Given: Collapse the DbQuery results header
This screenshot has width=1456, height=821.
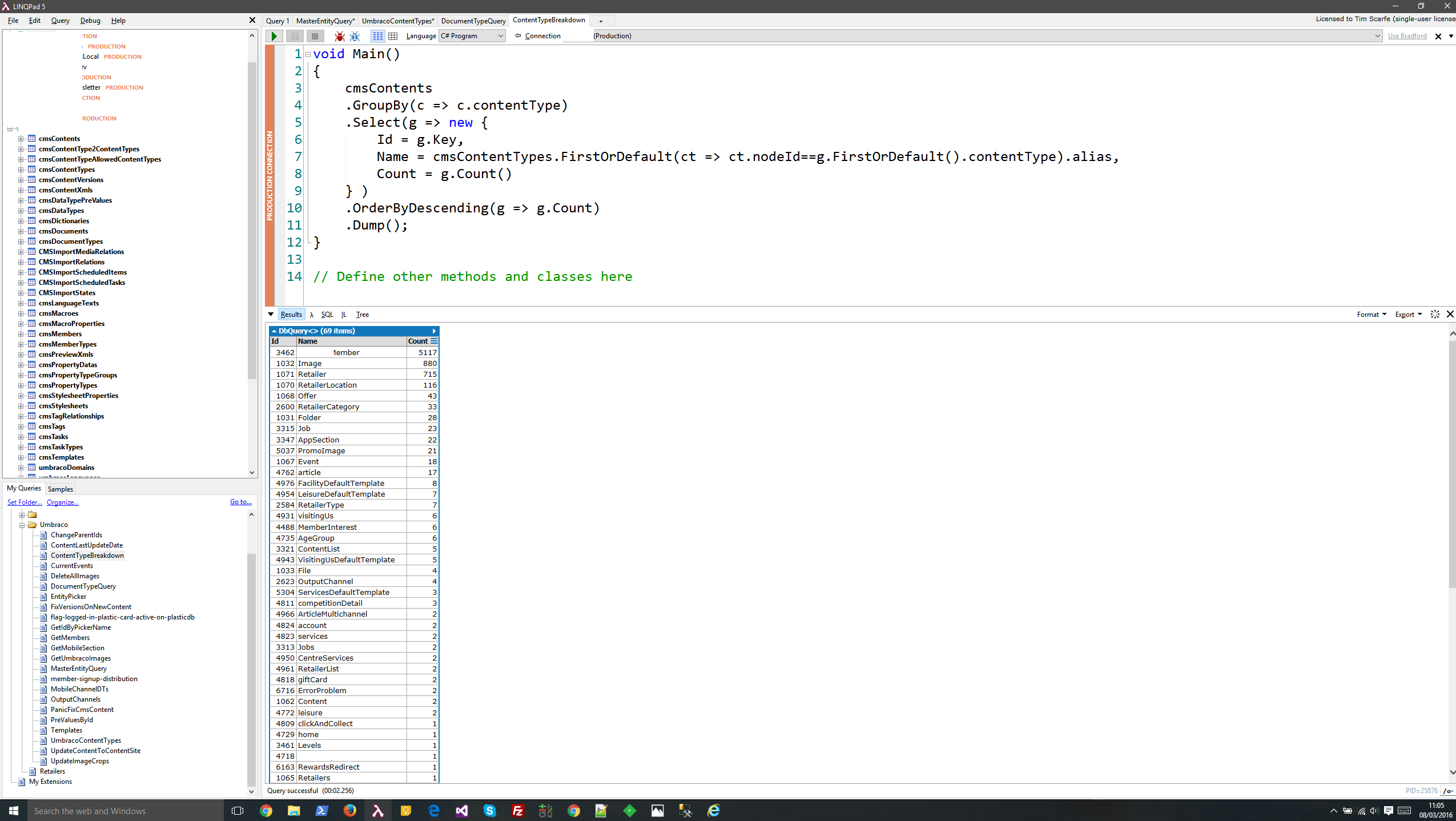Looking at the screenshot, I should 274,331.
